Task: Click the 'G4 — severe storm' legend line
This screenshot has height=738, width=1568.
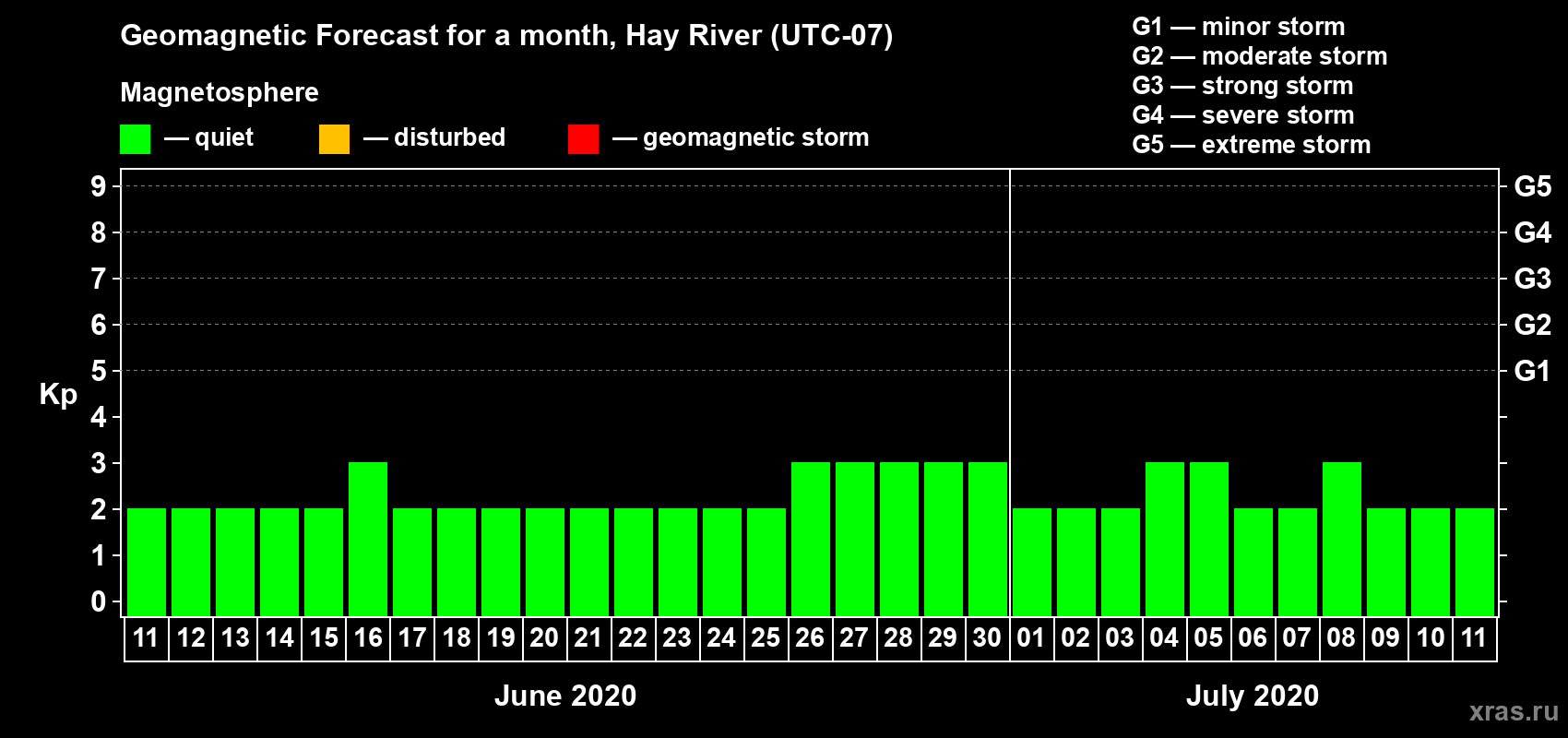Action: 1243,115
